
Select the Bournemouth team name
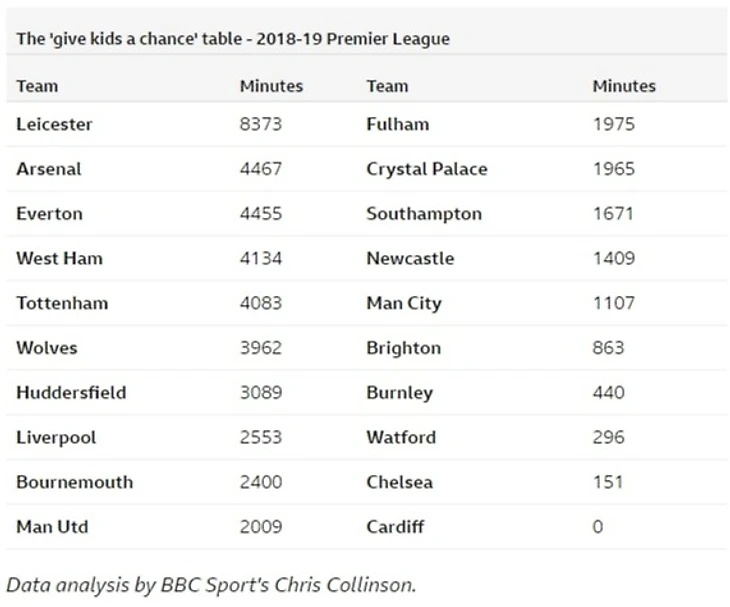[74, 482]
